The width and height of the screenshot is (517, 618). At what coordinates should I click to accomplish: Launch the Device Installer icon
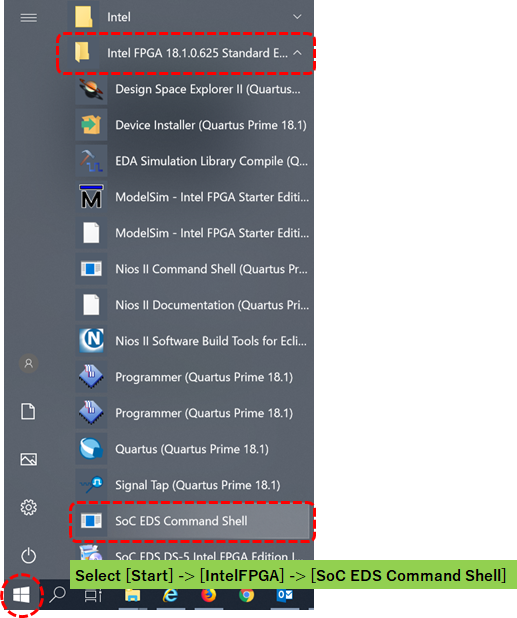[91, 125]
